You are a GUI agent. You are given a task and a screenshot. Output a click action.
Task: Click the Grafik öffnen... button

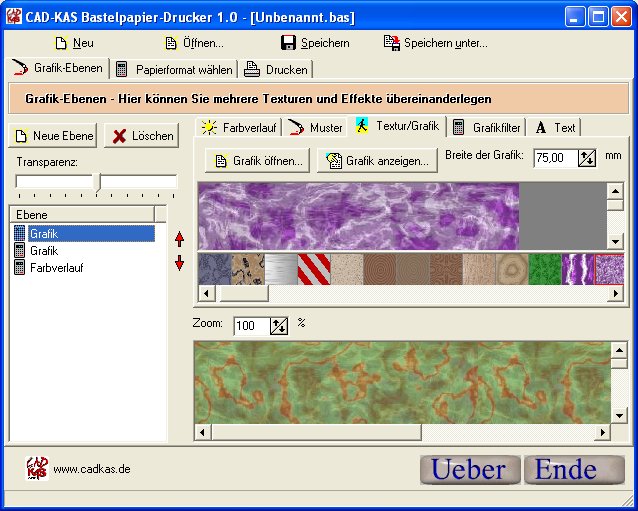258,160
